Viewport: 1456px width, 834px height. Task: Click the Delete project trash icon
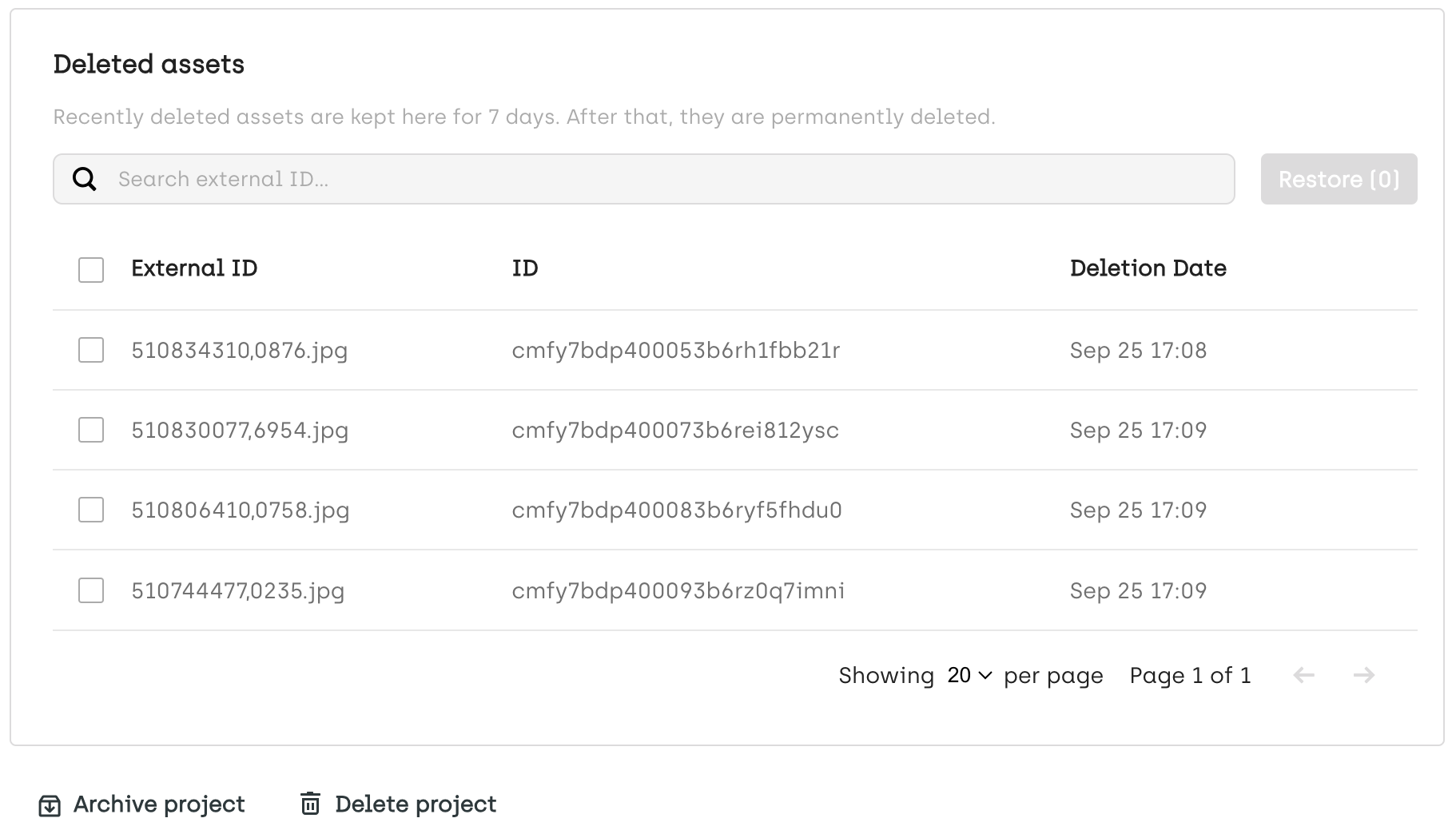(x=310, y=804)
